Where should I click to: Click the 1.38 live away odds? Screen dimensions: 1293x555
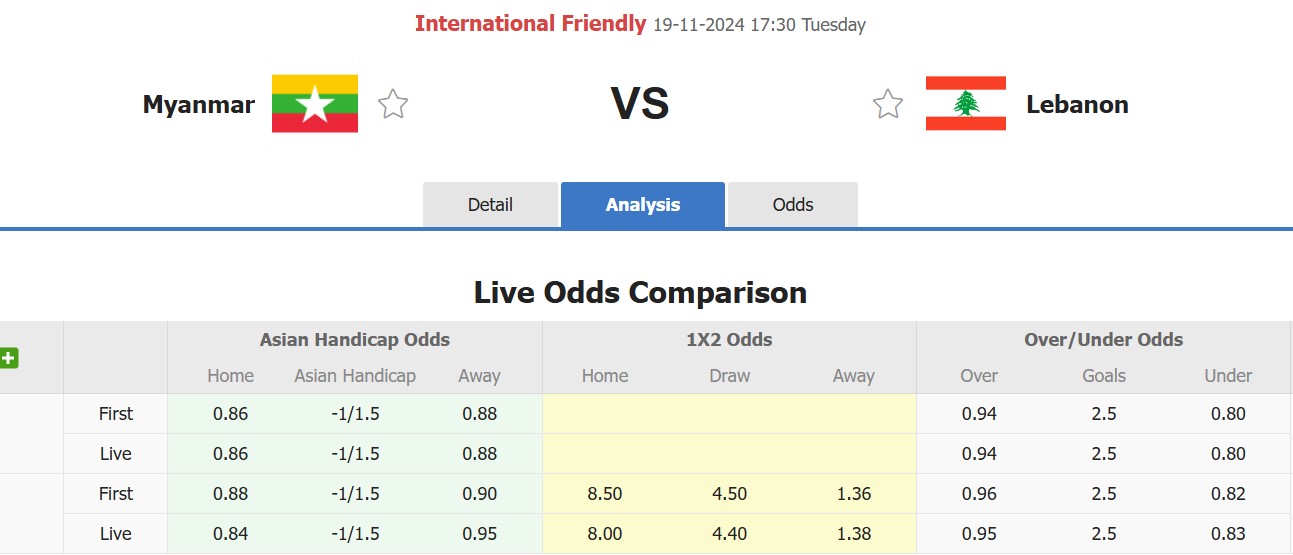tap(853, 534)
